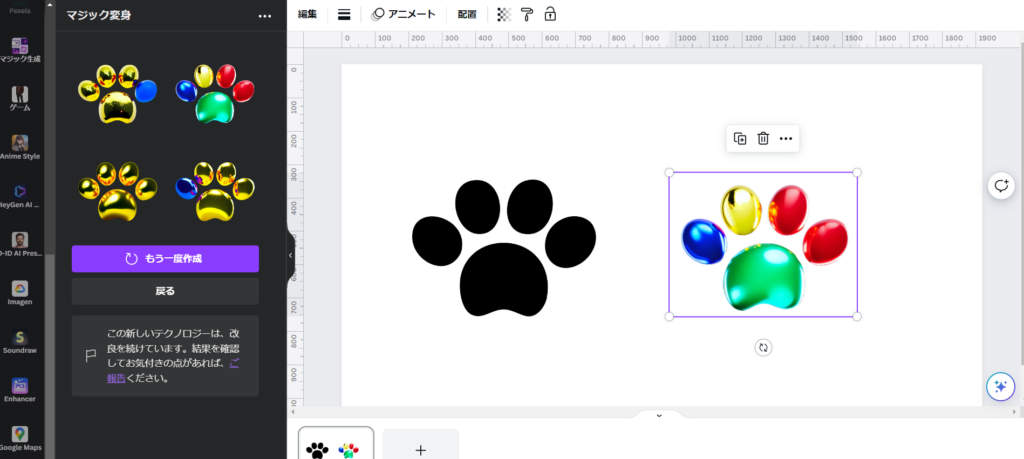Collapse the side panel with arrow handle

(290, 256)
